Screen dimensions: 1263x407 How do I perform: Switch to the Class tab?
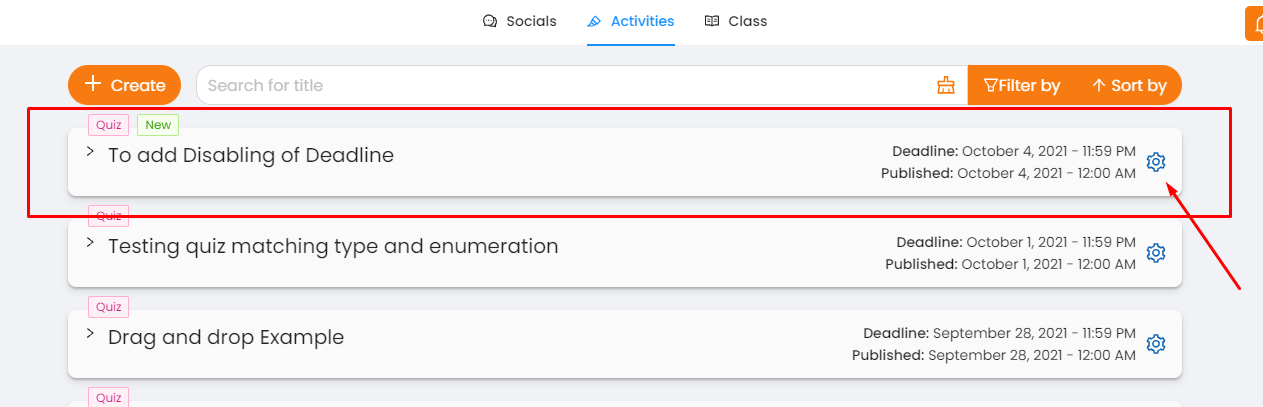[x=736, y=21]
